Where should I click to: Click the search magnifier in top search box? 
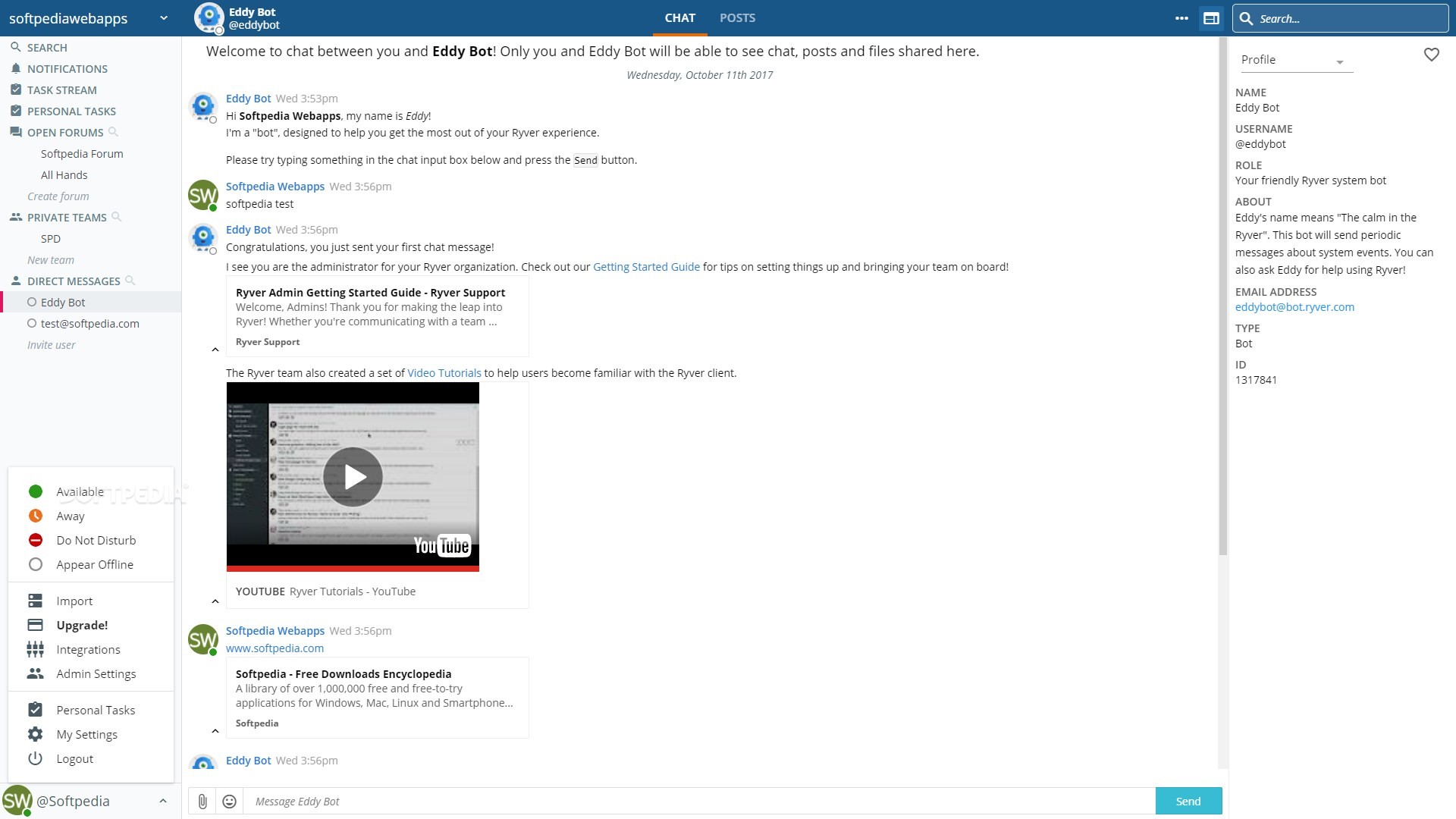1246,18
